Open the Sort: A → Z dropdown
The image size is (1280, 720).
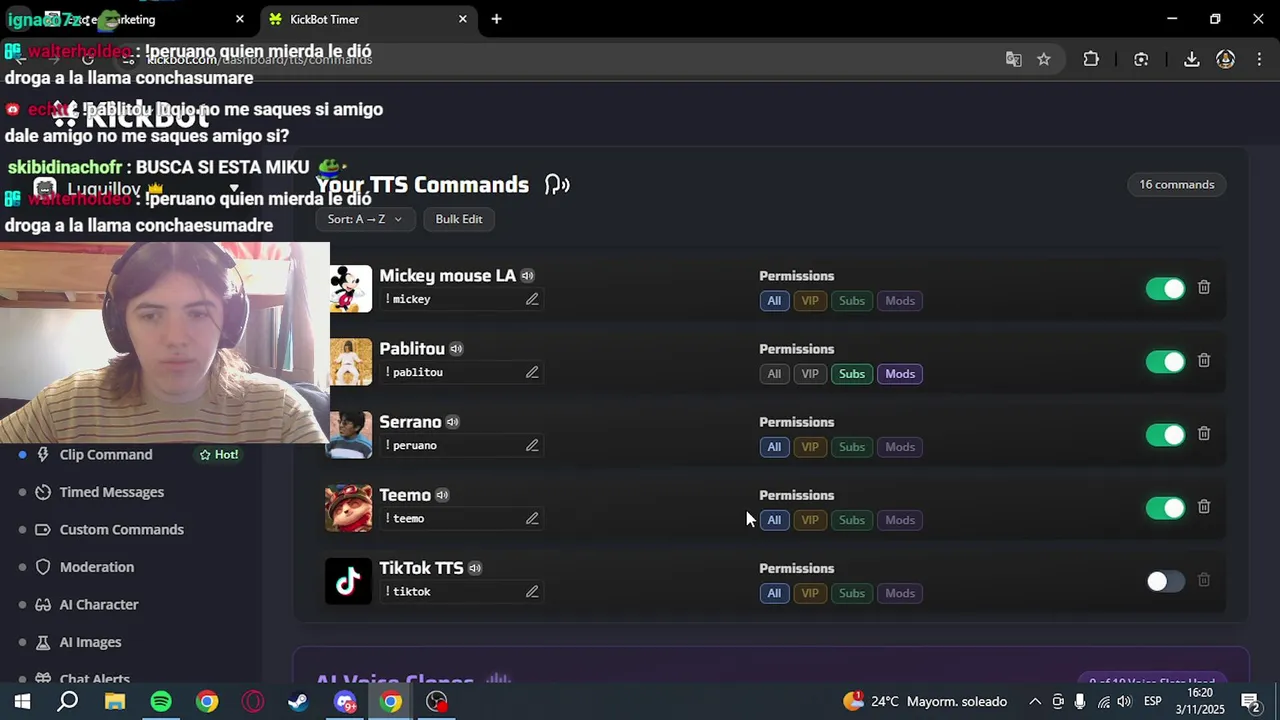tap(365, 219)
